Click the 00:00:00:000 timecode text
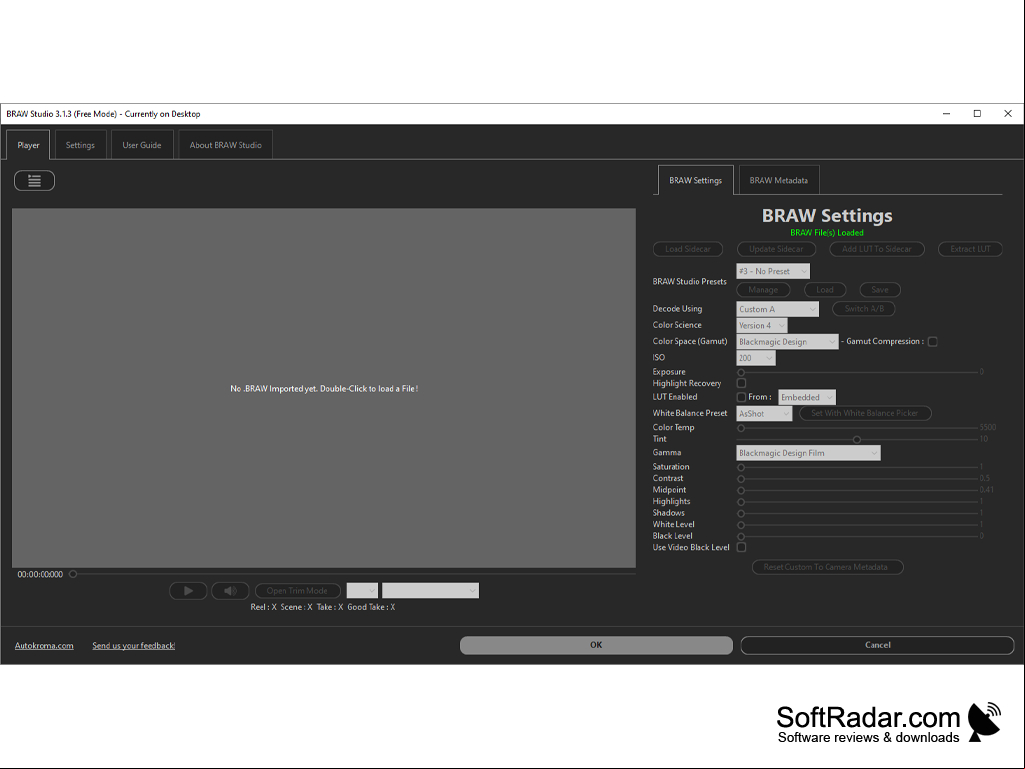The width and height of the screenshot is (1025, 769). click(40, 575)
